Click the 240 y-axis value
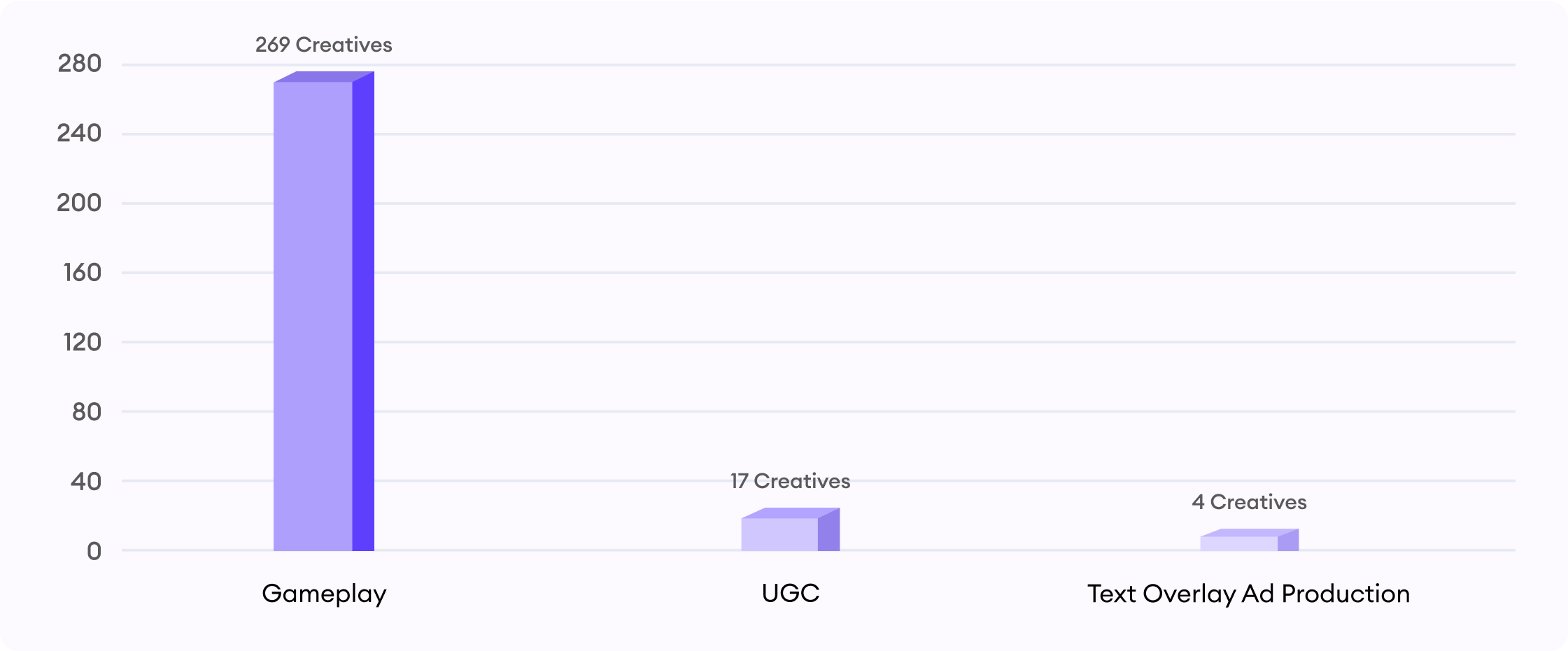The image size is (1568, 651). [79, 133]
